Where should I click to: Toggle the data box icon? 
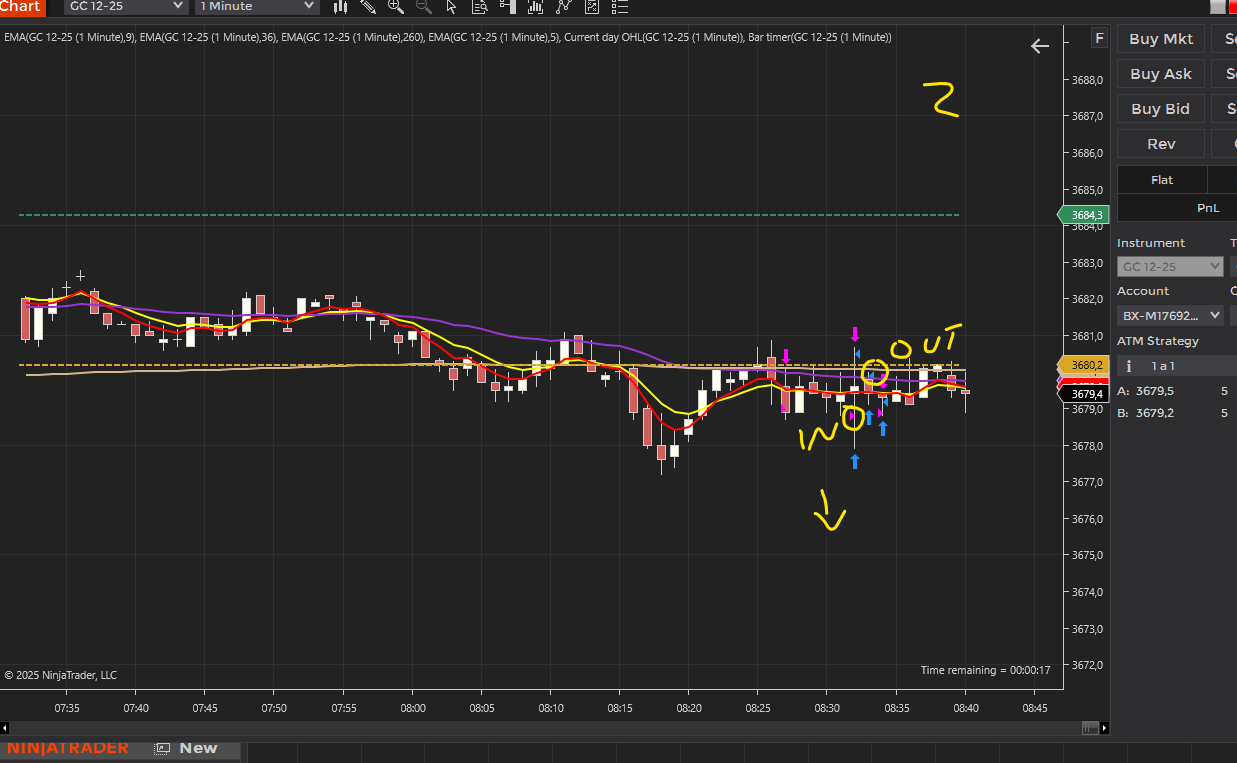tap(480, 6)
